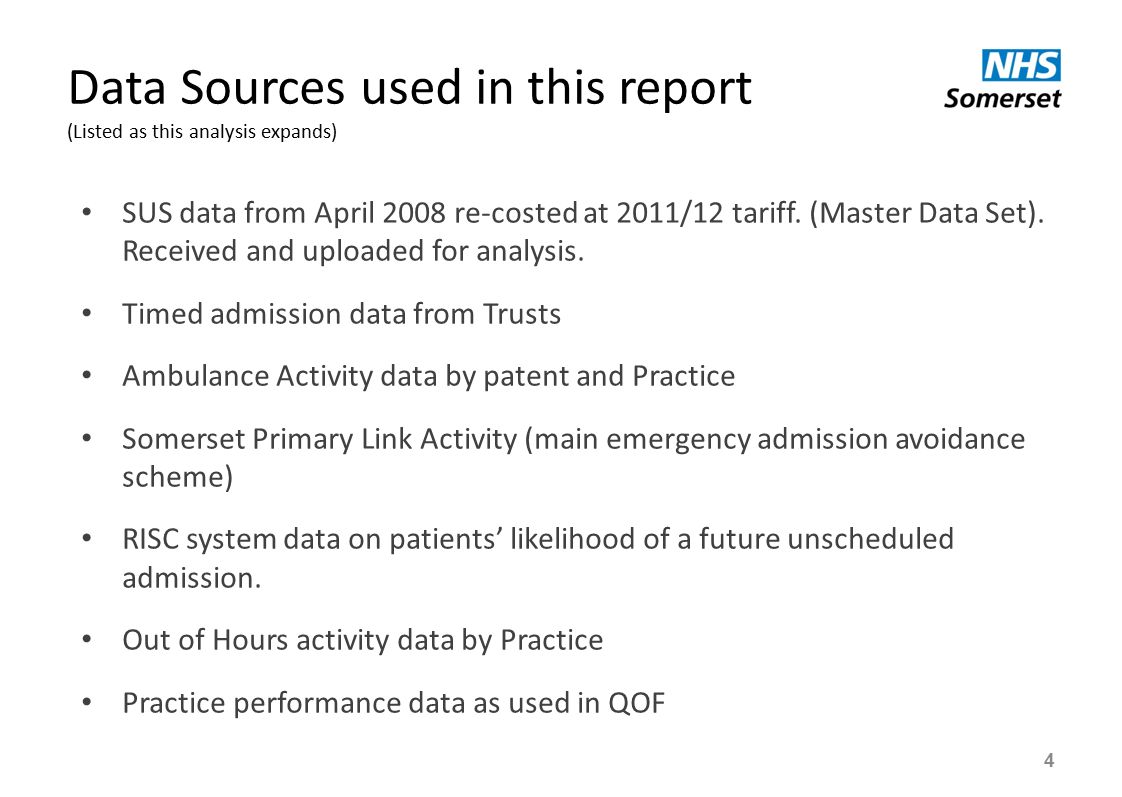
Task: Click the Somerset text under the logo
Action: coord(1003,98)
